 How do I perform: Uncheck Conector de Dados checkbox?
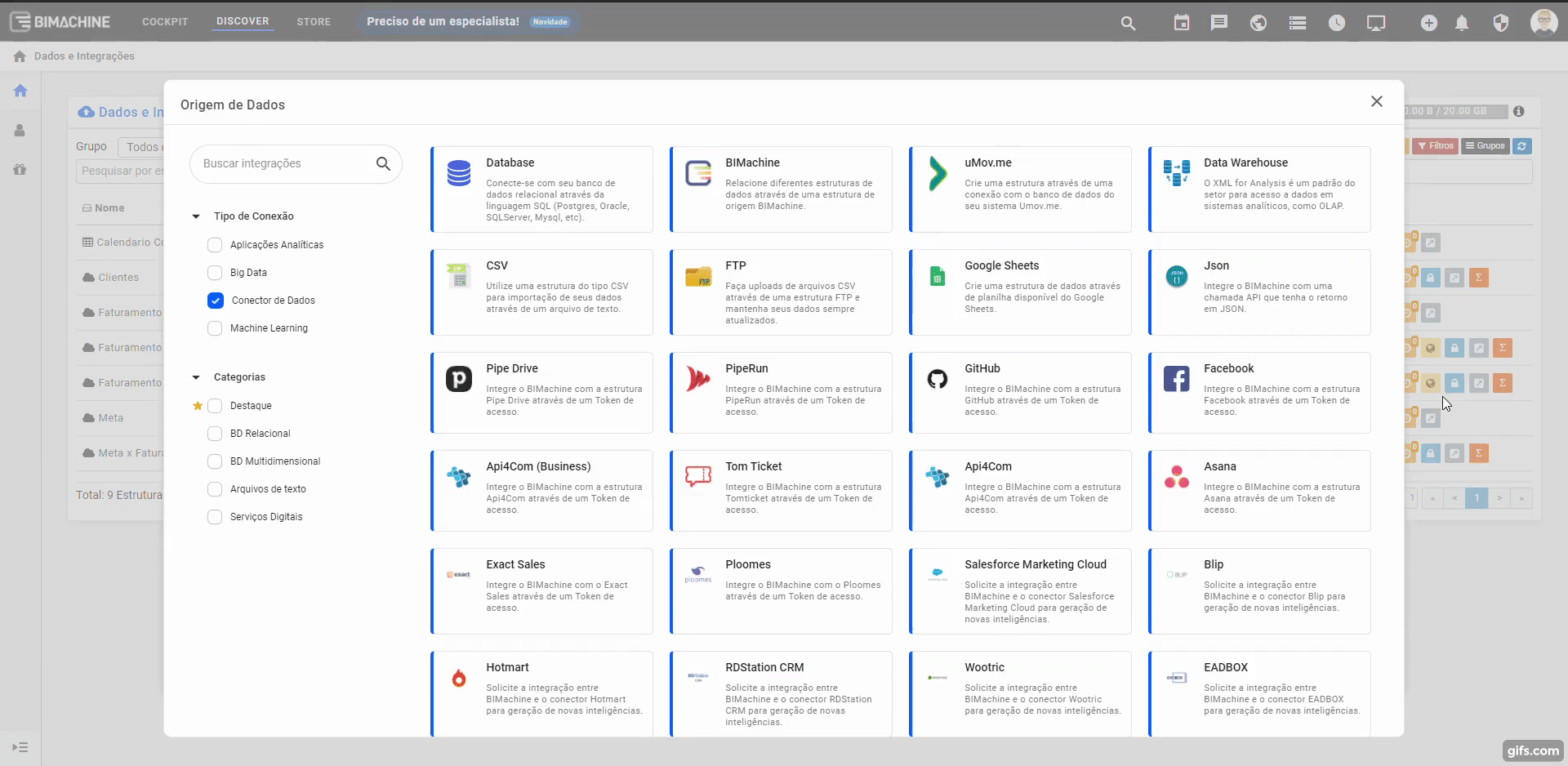coord(215,301)
